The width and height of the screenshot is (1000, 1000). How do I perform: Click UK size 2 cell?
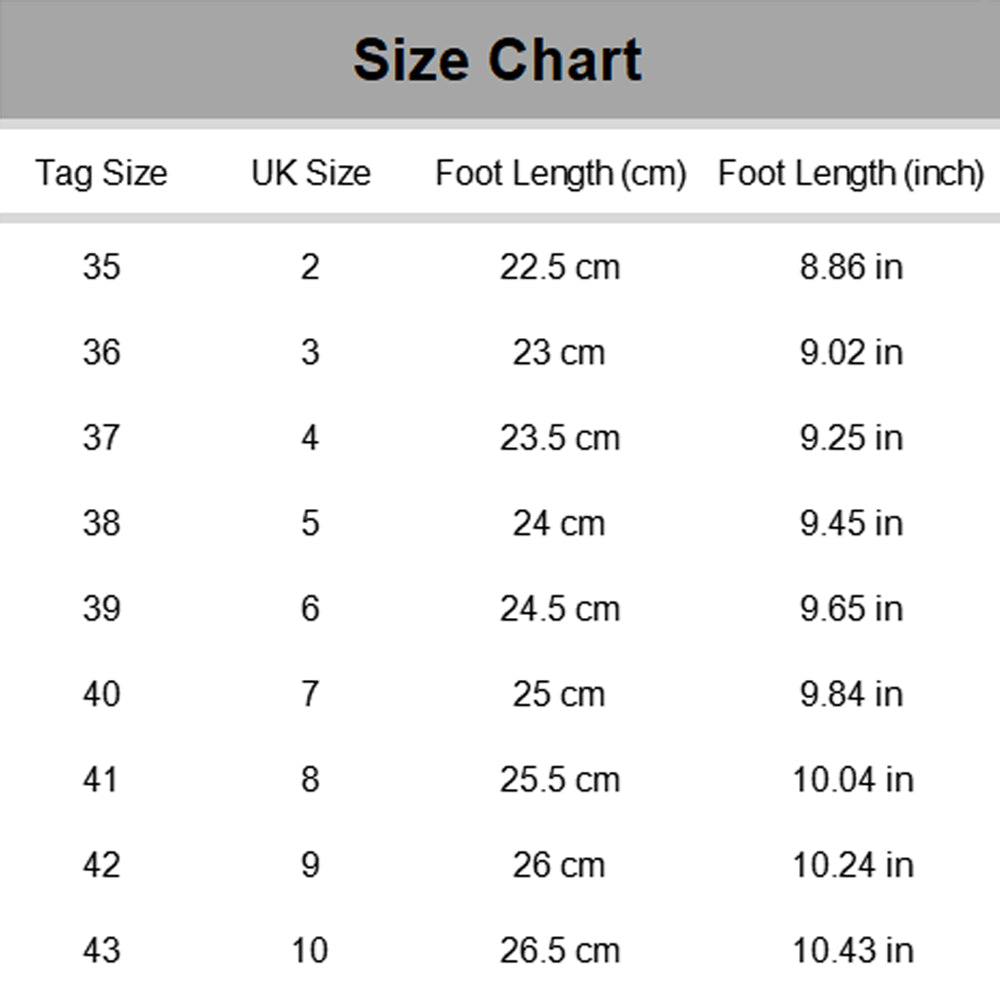point(311,267)
